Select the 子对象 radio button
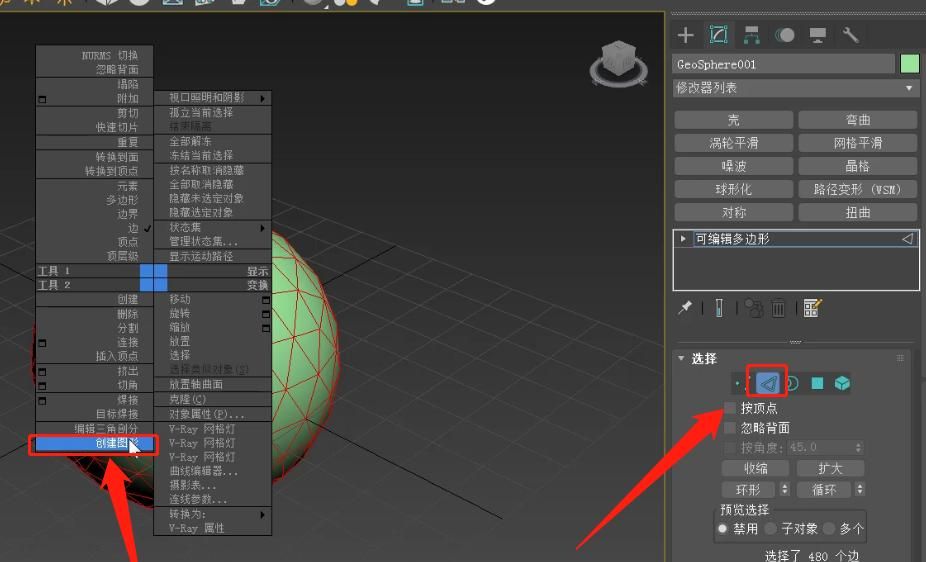This screenshot has width=926, height=562. [770, 528]
